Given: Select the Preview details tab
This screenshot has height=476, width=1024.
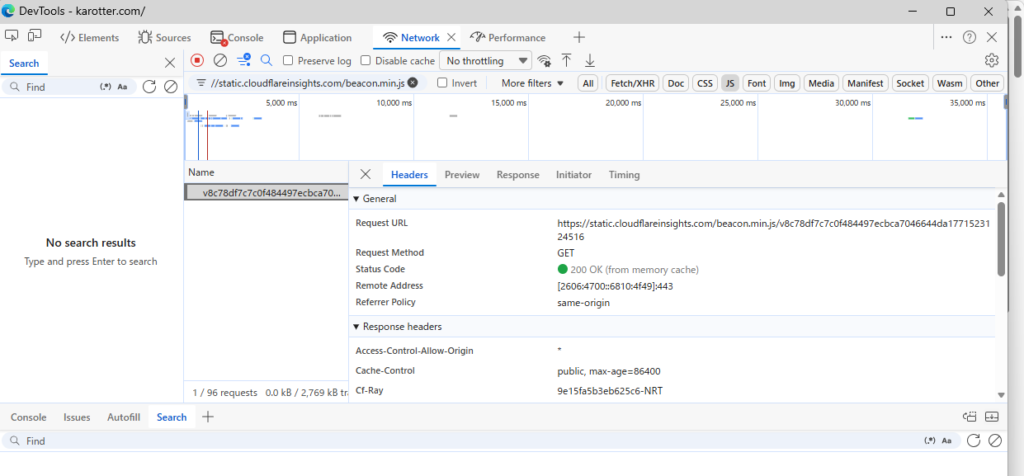Looking at the screenshot, I should tap(462, 174).
